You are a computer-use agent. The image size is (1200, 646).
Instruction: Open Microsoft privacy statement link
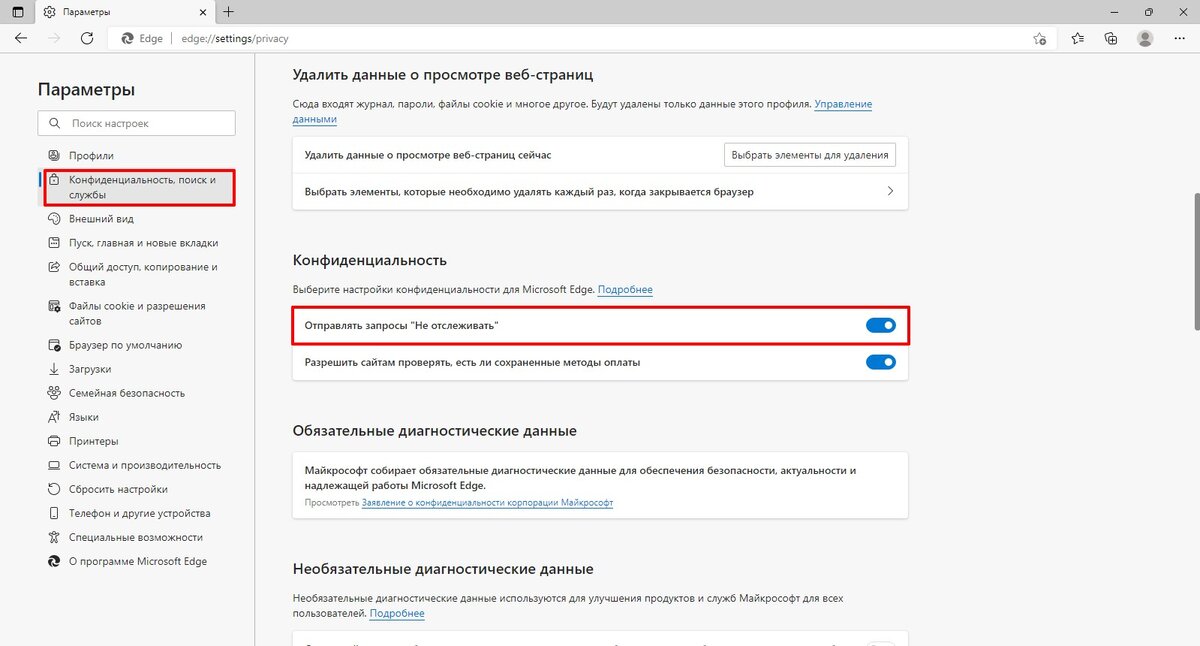click(x=487, y=502)
